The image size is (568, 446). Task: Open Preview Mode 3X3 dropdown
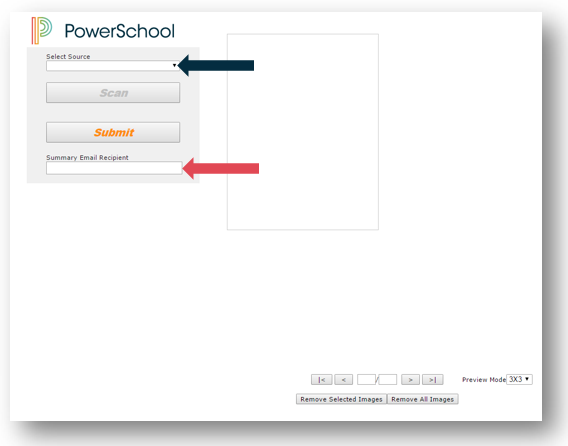519,379
